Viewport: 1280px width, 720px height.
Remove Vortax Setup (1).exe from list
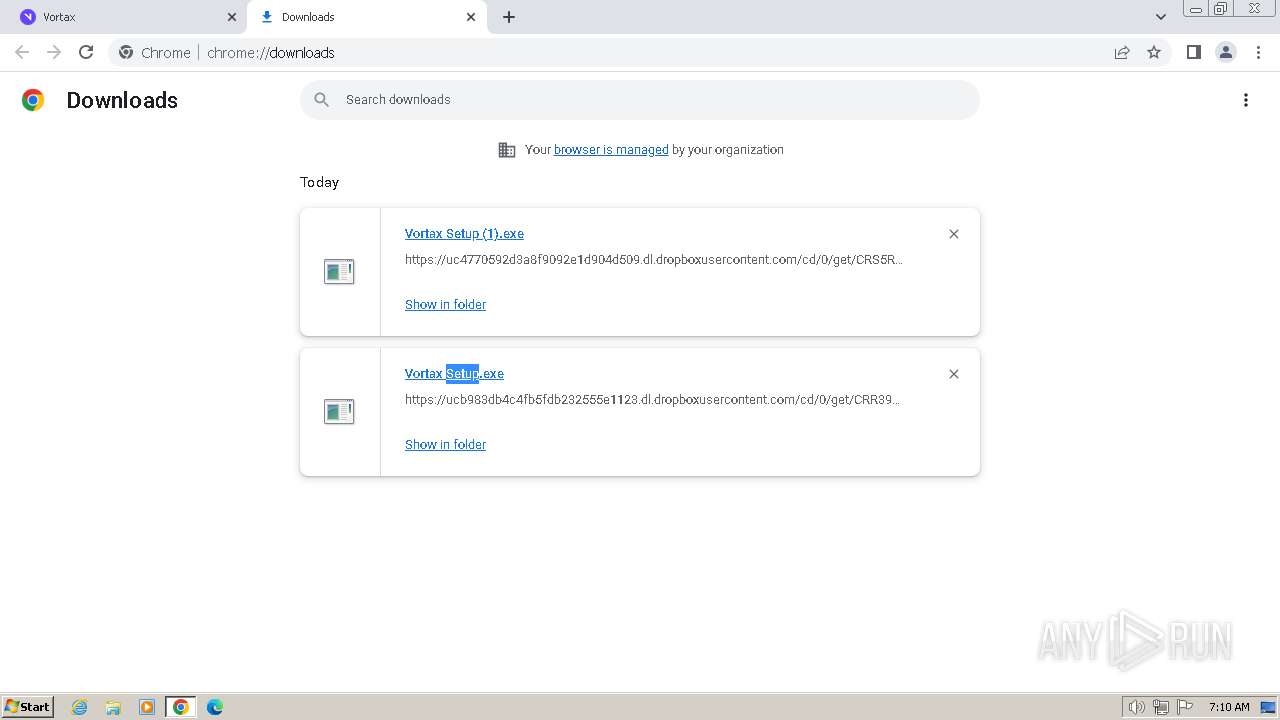pyautogui.click(x=954, y=234)
